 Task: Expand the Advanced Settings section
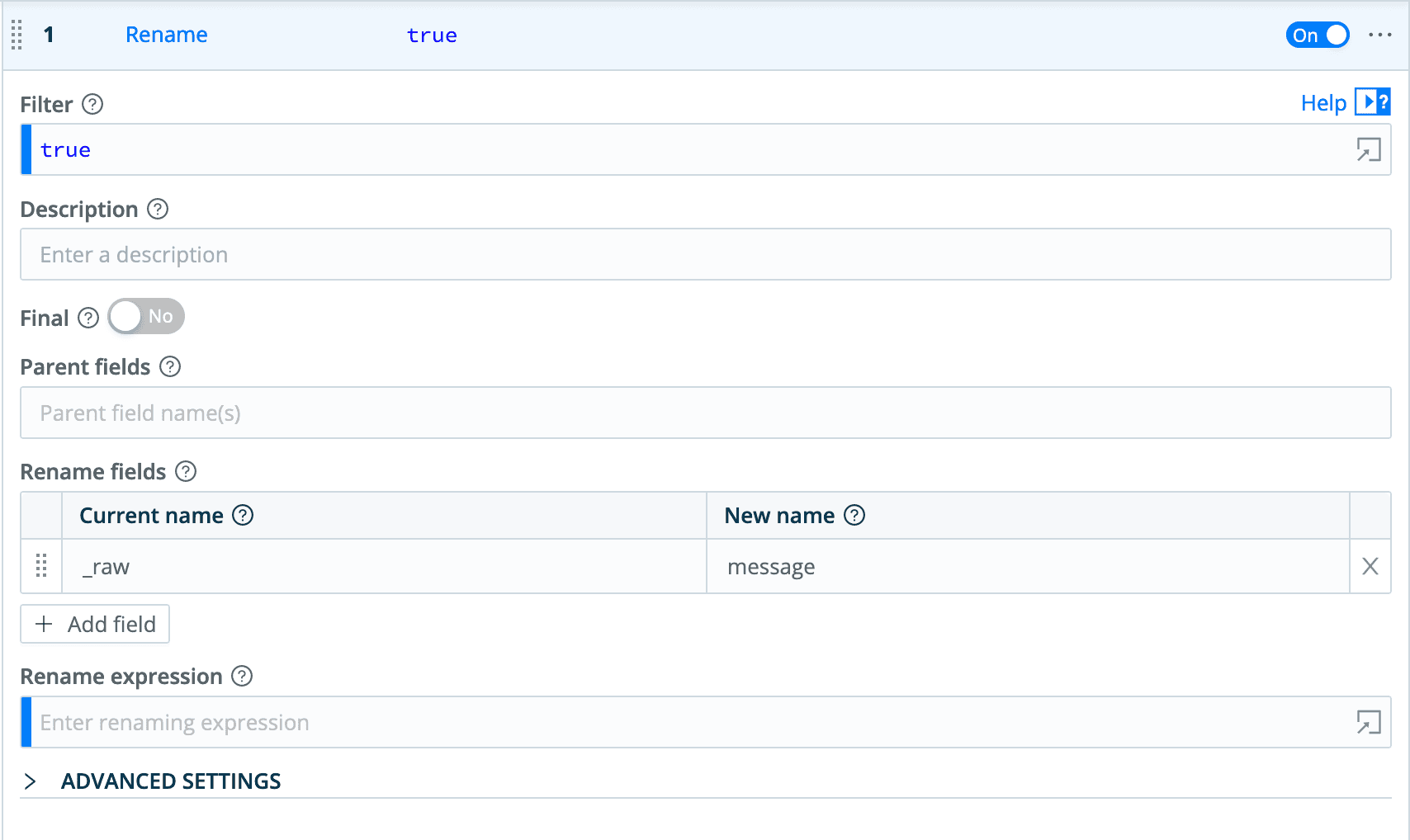[31, 781]
